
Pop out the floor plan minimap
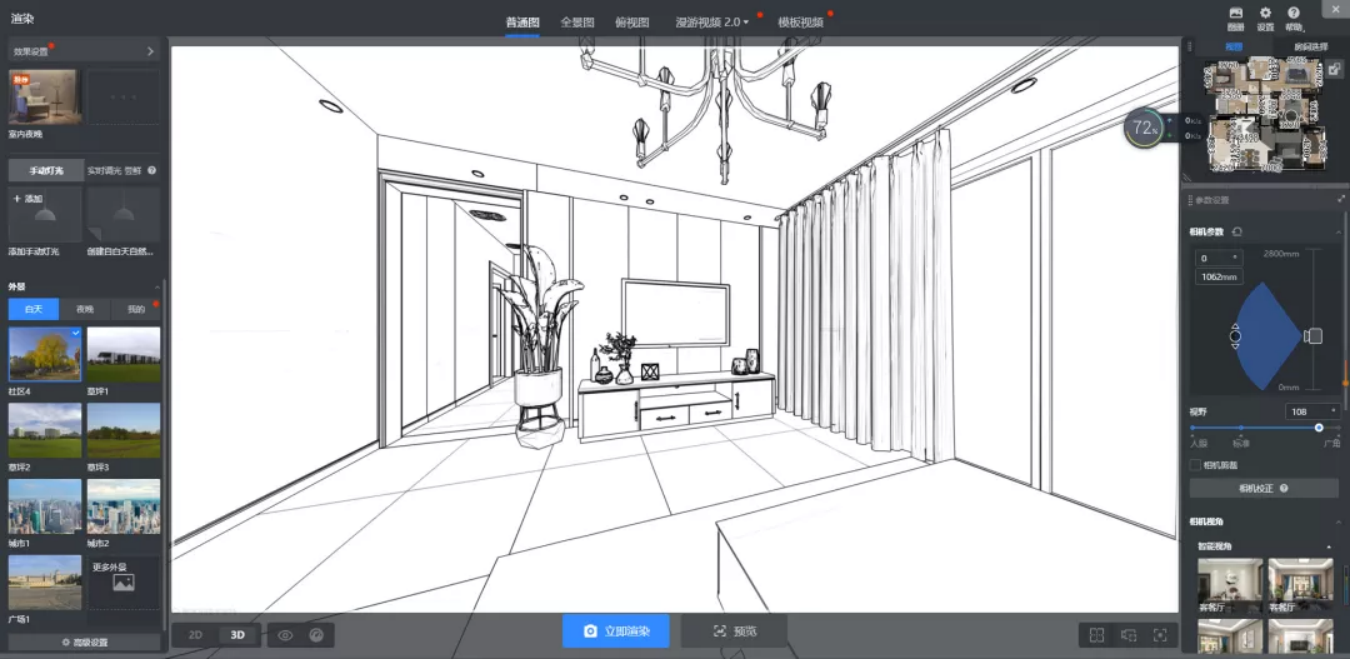click(1335, 69)
